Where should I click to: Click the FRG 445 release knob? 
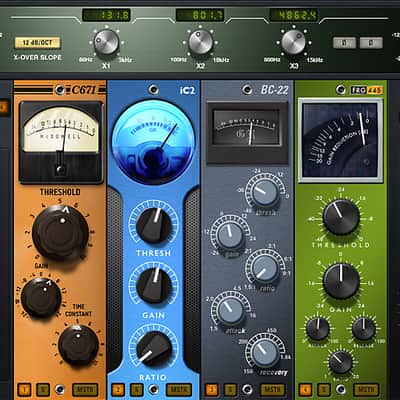(x=364, y=329)
